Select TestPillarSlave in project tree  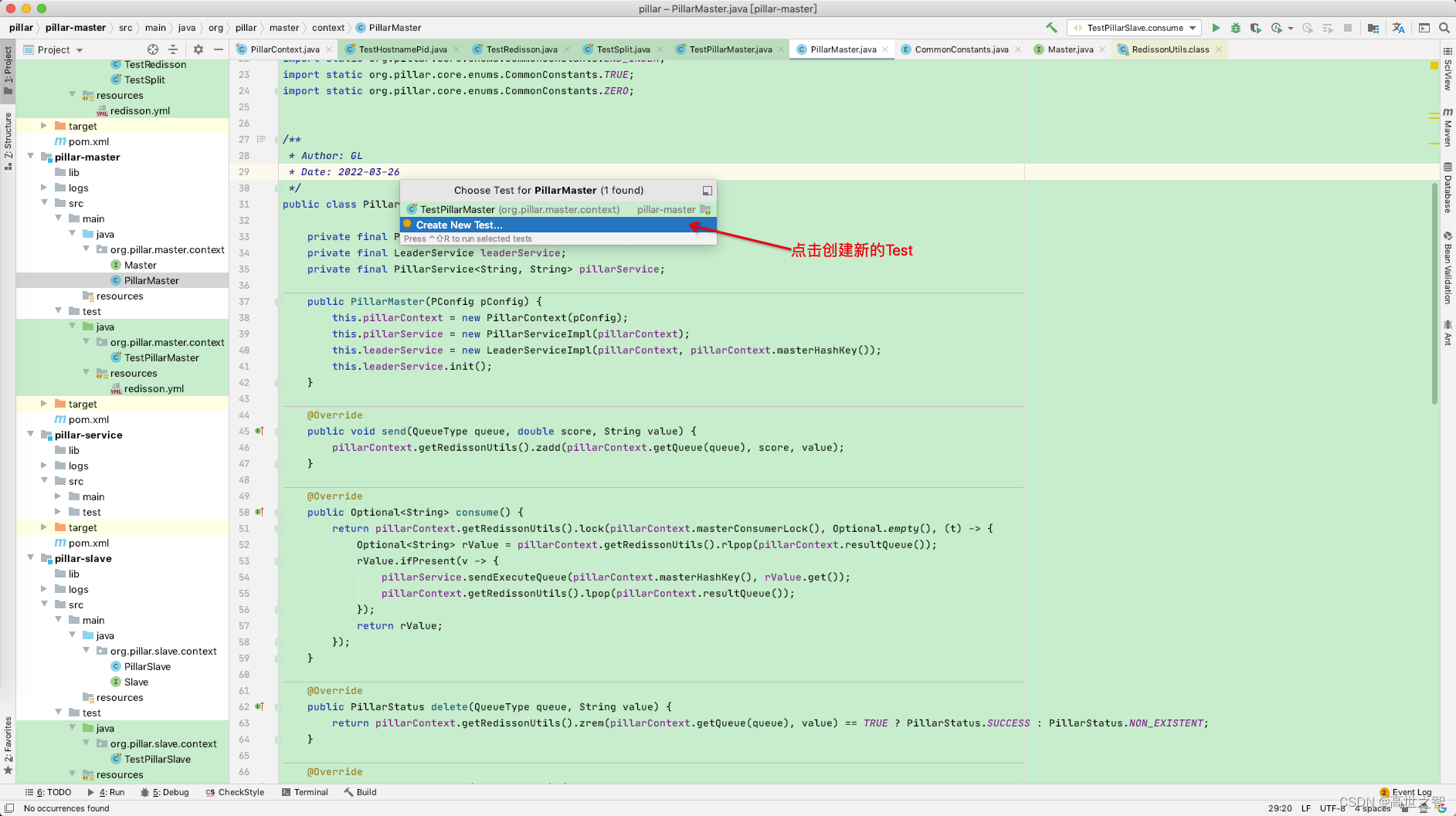tap(158, 759)
